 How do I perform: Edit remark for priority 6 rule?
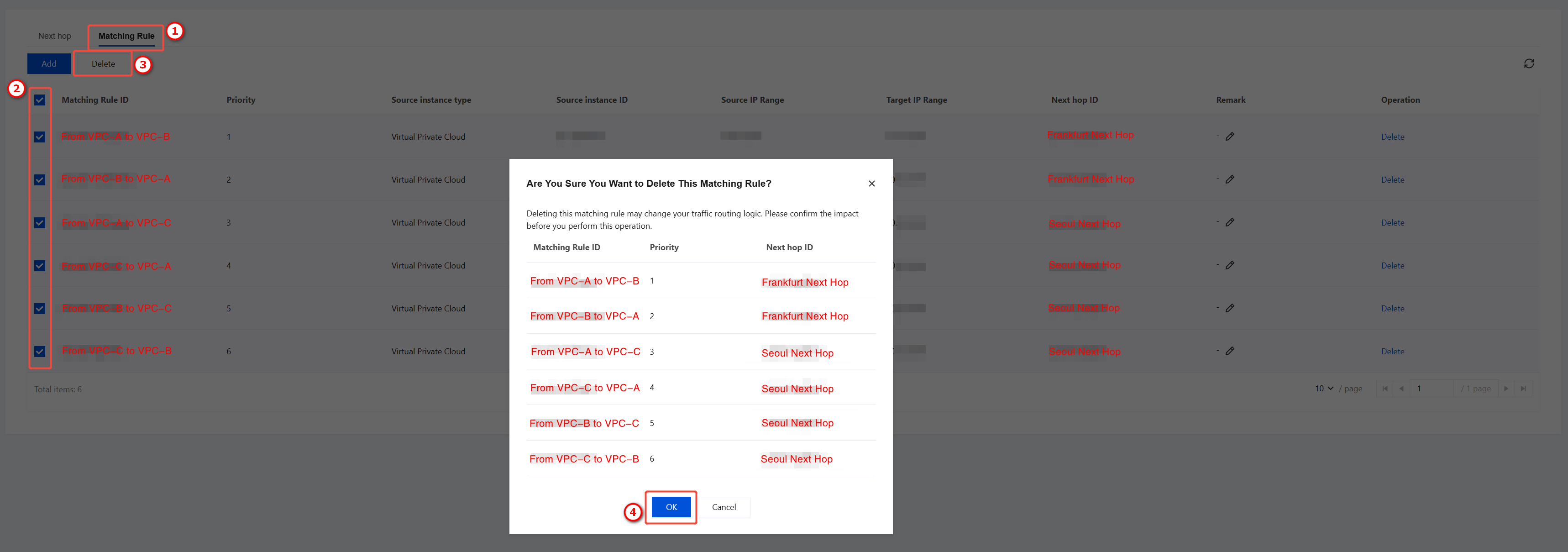click(1230, 351)
